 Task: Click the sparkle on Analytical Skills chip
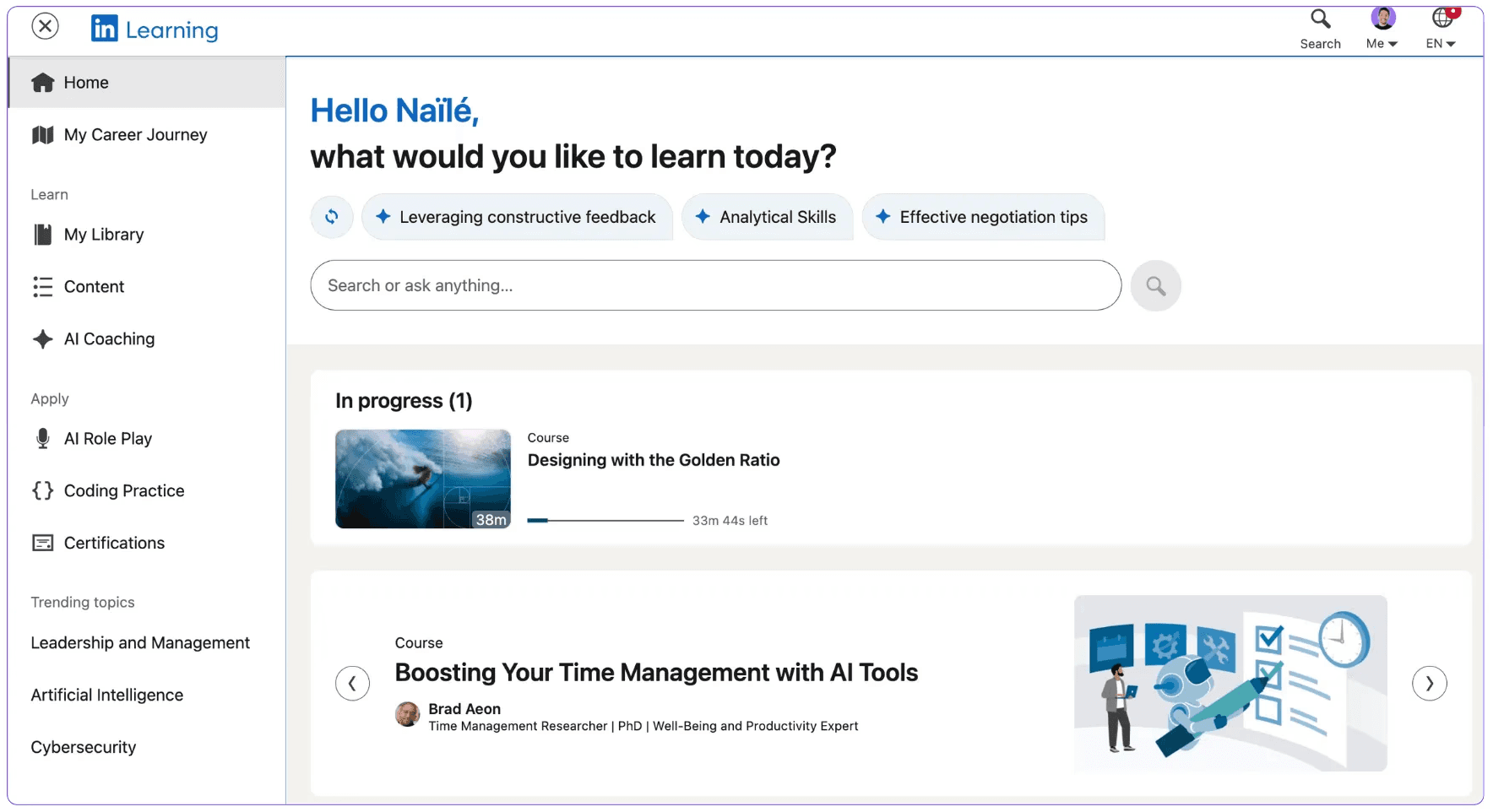coord(703,217)
